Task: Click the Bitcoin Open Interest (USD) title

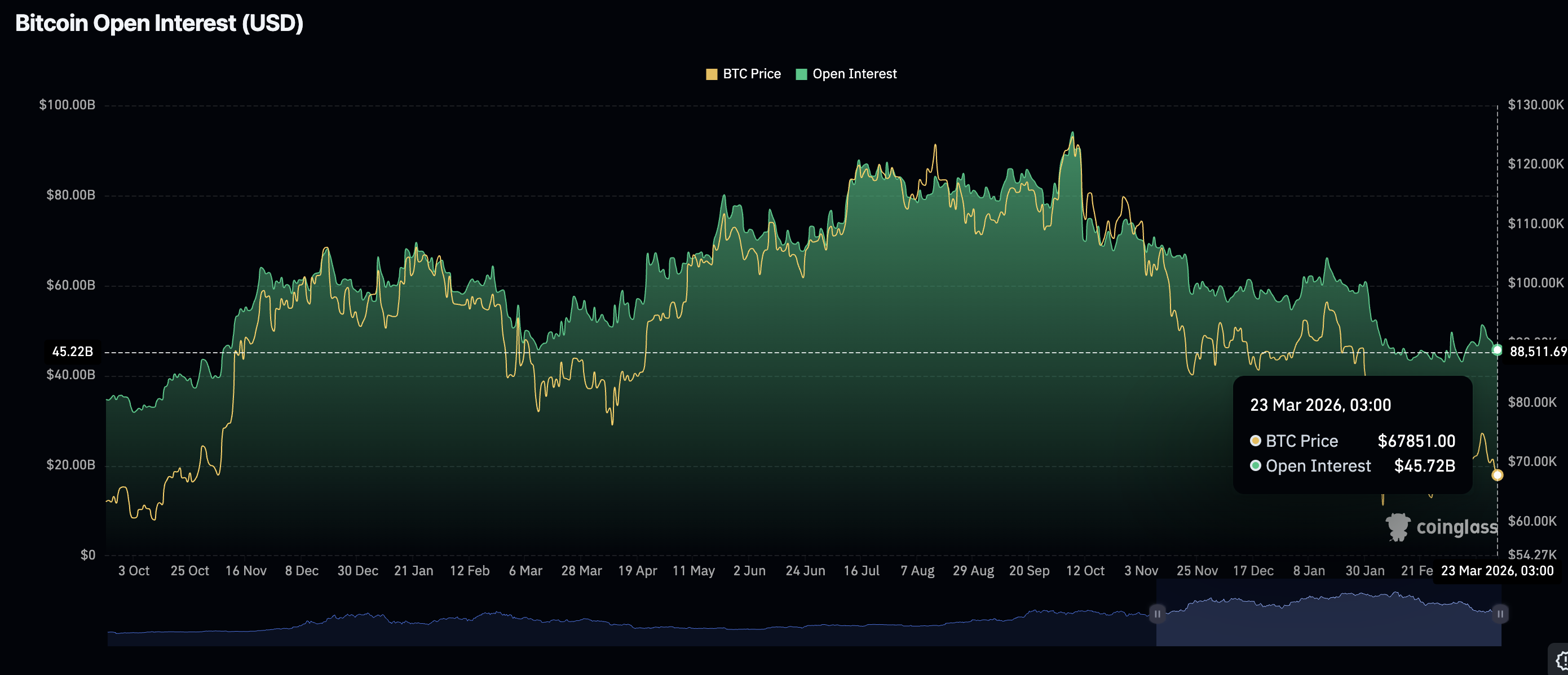Action: [159, 23]
